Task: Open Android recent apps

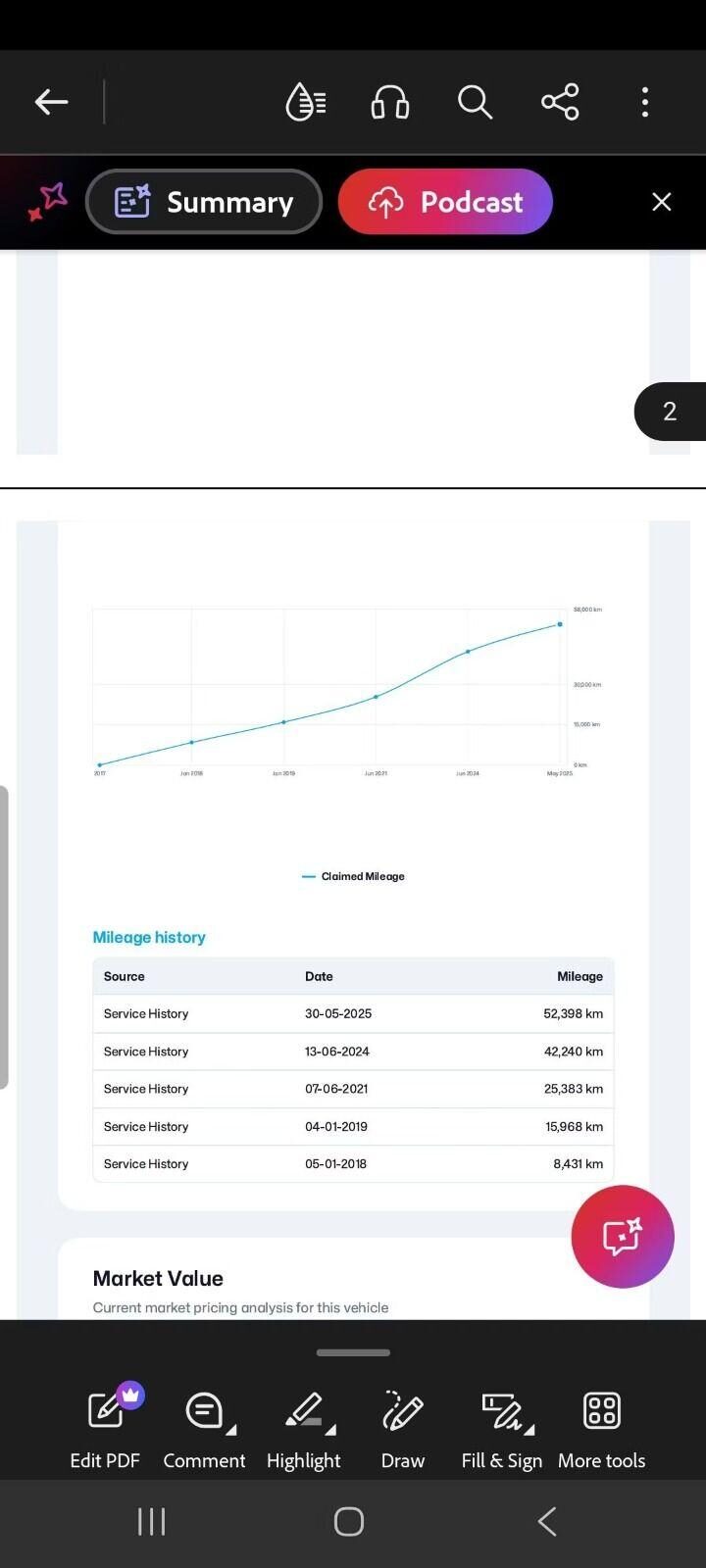Action: (x=151, y=1522)
